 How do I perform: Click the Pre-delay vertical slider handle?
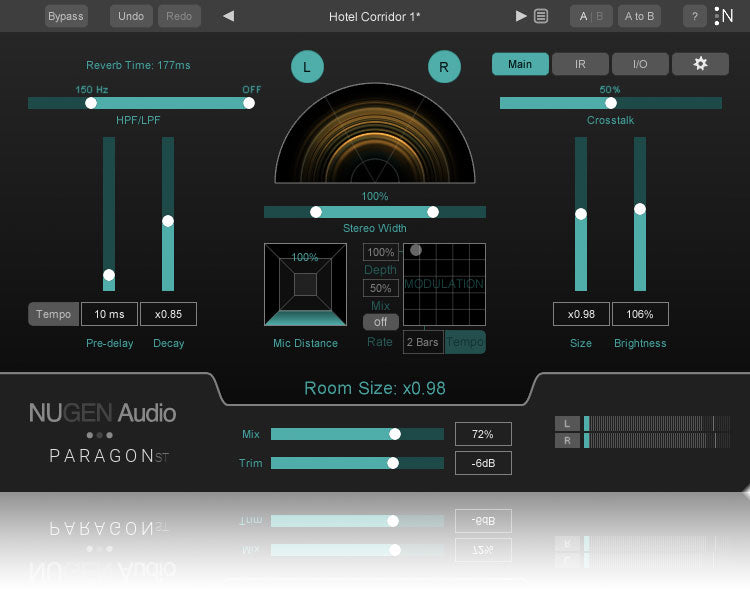tap(109, 275)
